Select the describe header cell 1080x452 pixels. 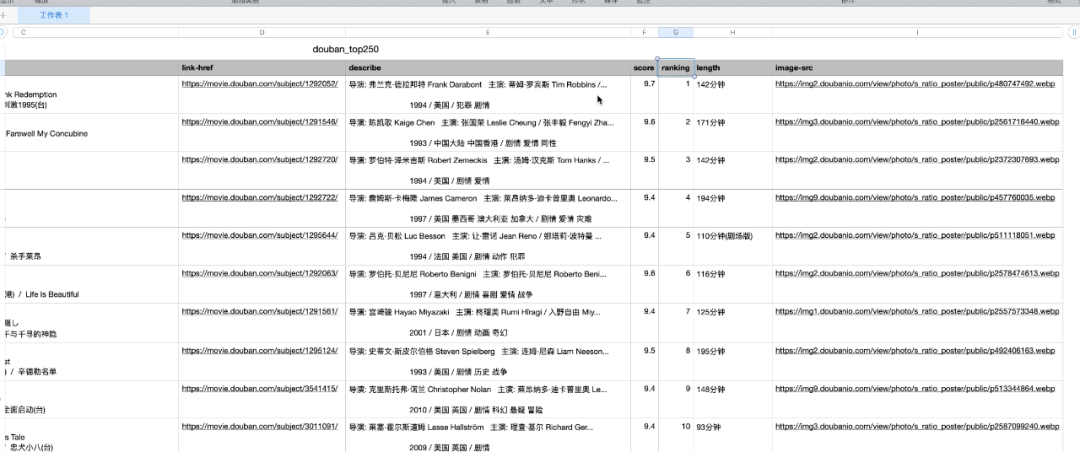(488, 68)
